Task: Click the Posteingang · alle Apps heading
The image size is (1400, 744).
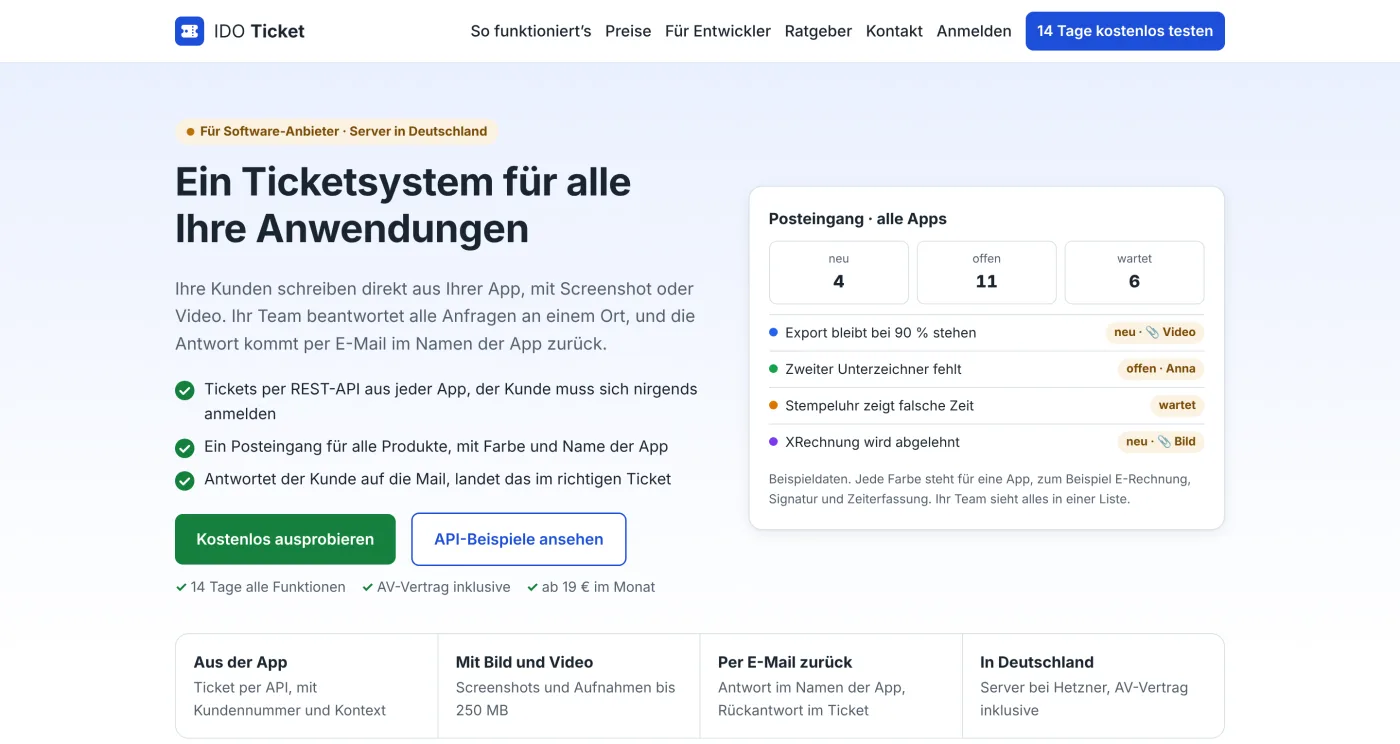Action: [x=858, y=219]
